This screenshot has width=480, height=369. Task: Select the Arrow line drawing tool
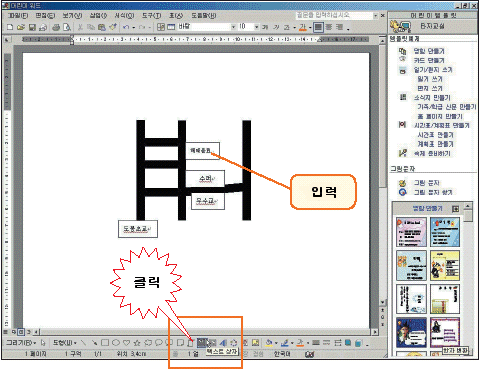(94, 342)
